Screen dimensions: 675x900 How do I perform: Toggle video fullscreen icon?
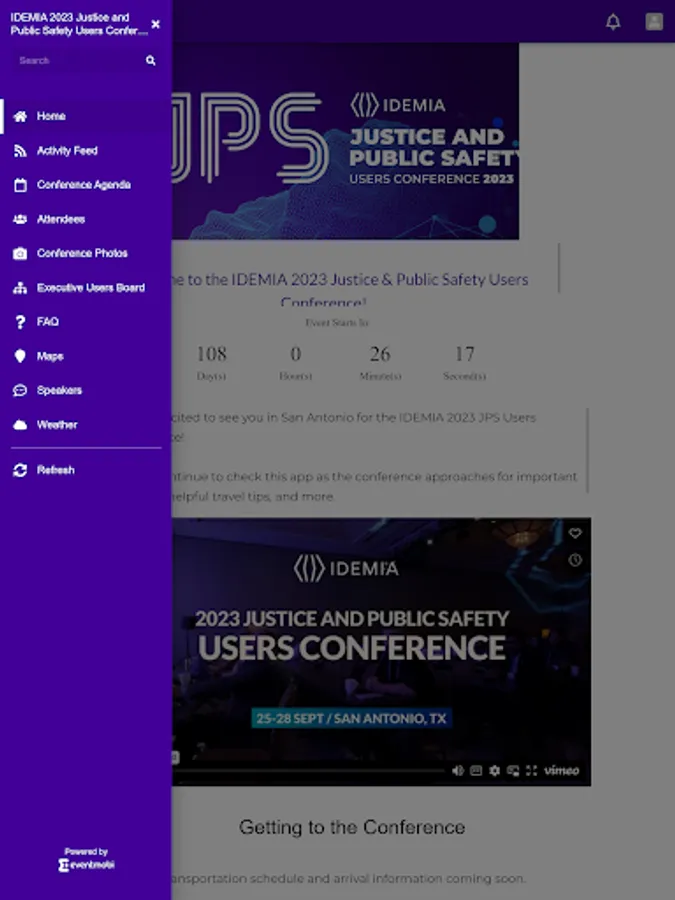tap(532, 770)
